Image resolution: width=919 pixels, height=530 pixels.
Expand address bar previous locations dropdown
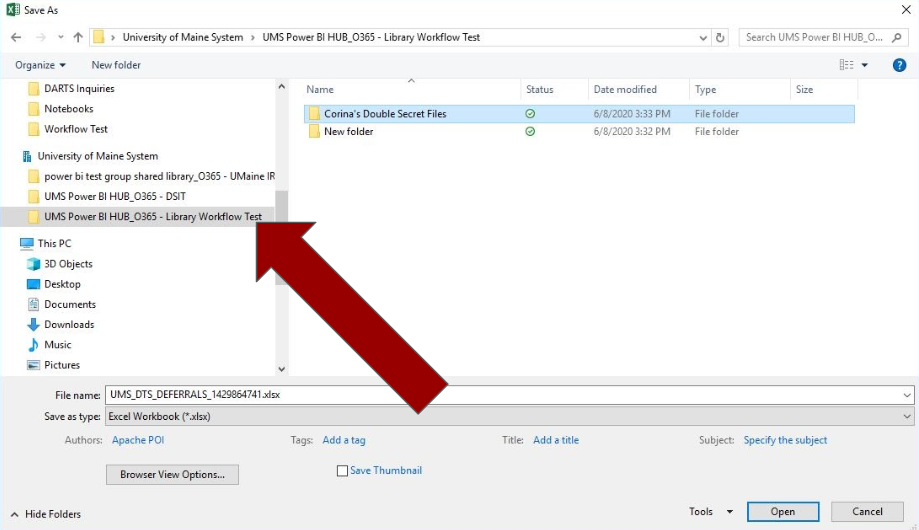703,38
